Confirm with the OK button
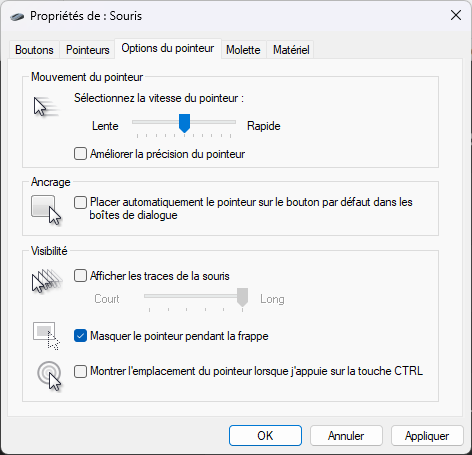472x455 pixels. tap(265, 436)
